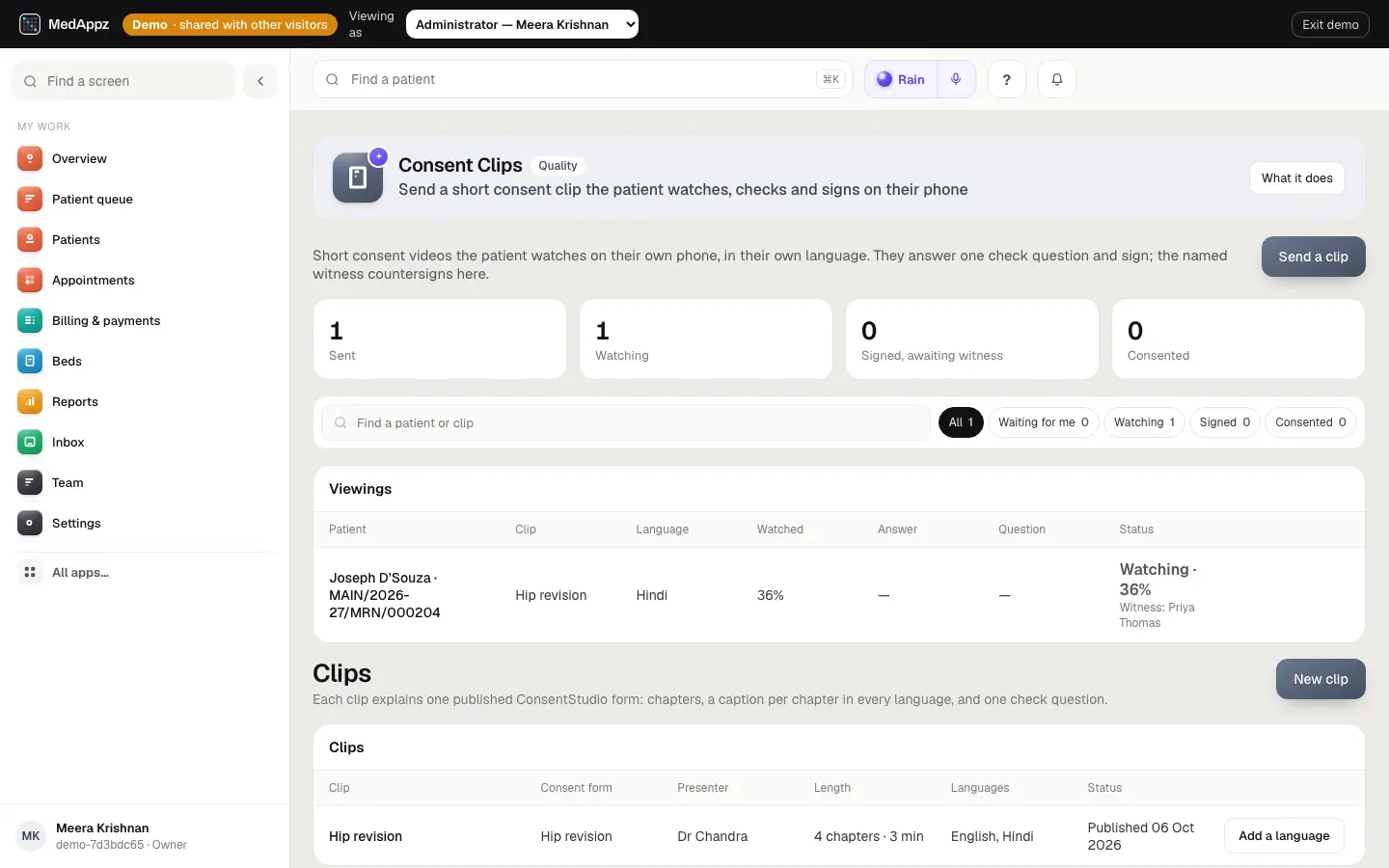Open the Inbox screen
Image resolution: width=1389 pixels, height=868 pixels.
click(x=145, y=442)
